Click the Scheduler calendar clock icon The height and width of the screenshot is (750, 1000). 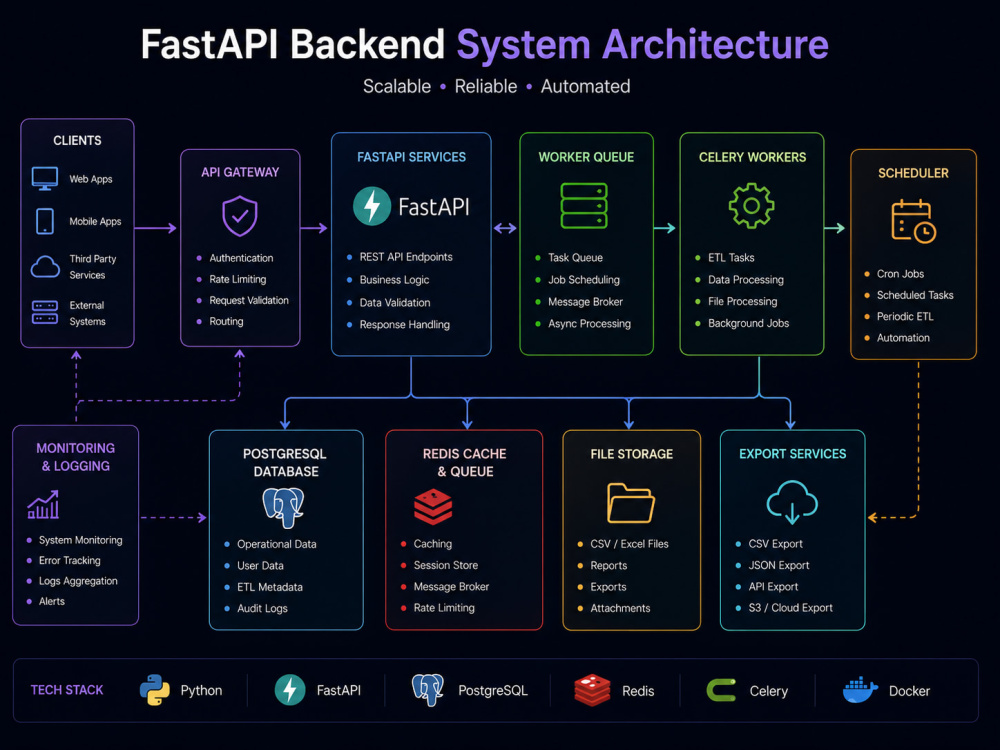913,221
